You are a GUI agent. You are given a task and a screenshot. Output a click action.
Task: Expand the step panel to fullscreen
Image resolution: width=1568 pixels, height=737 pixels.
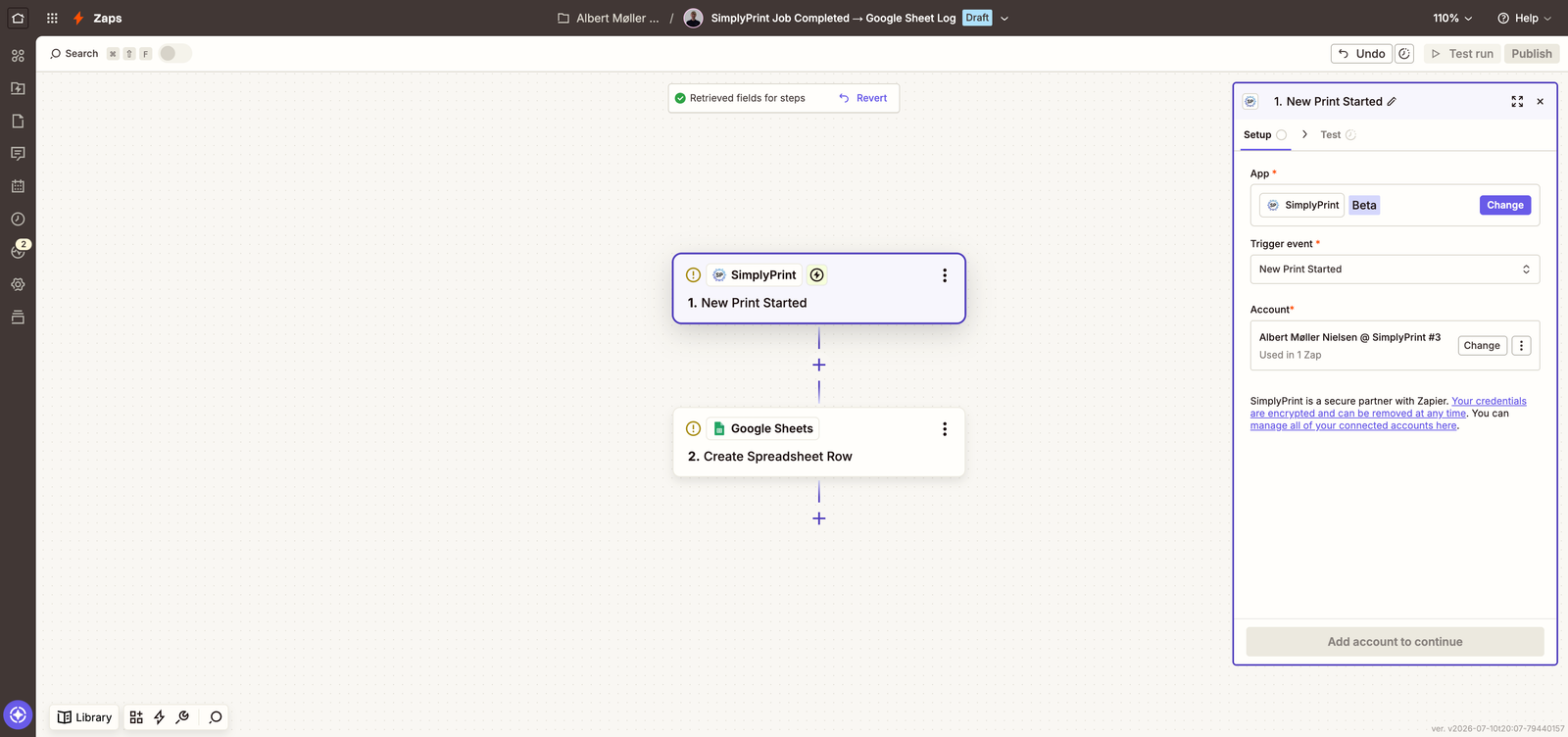(x=1517, y=102)
